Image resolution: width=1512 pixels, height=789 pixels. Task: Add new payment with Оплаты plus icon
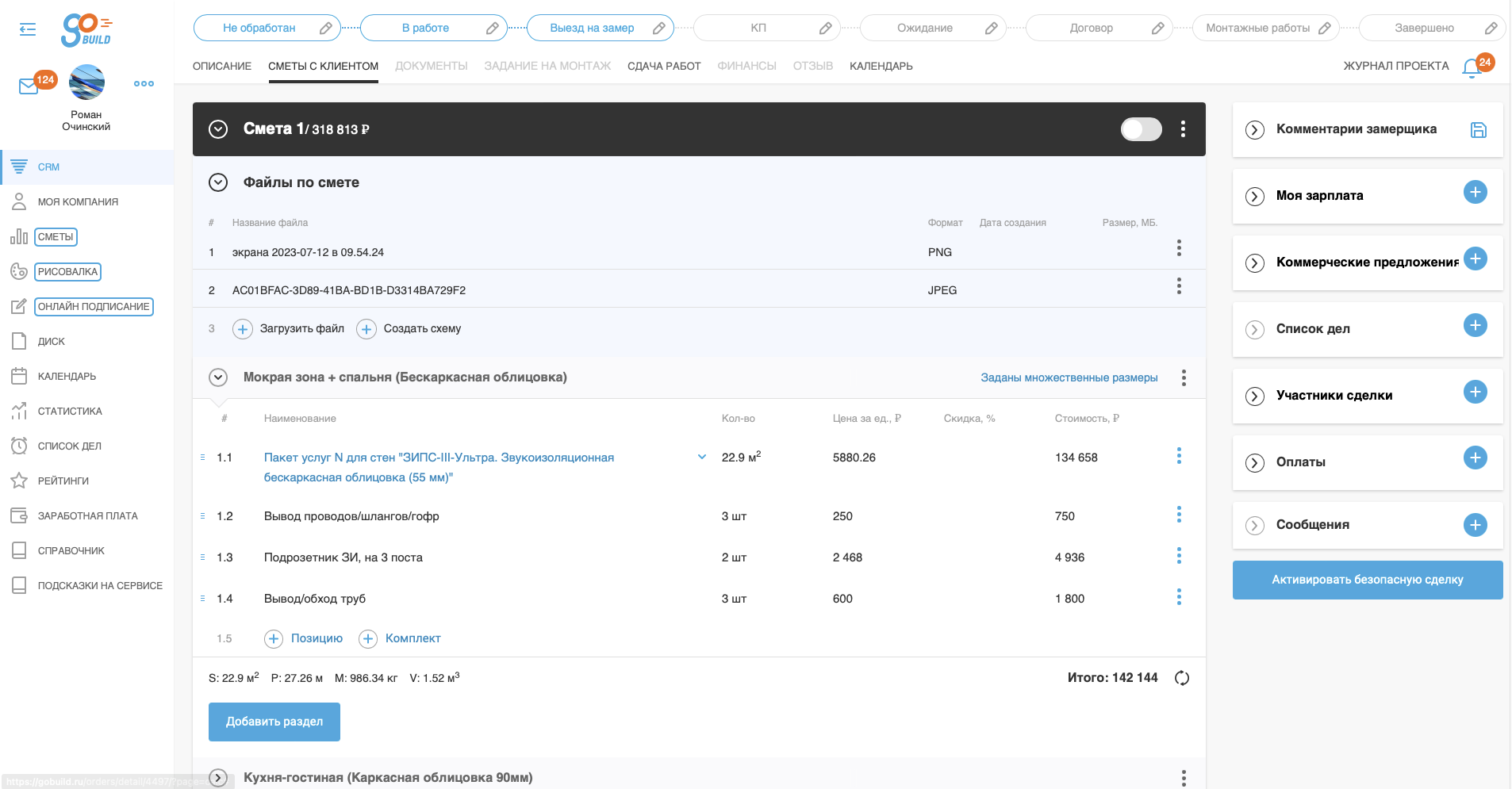click(x=1476, y=458)
